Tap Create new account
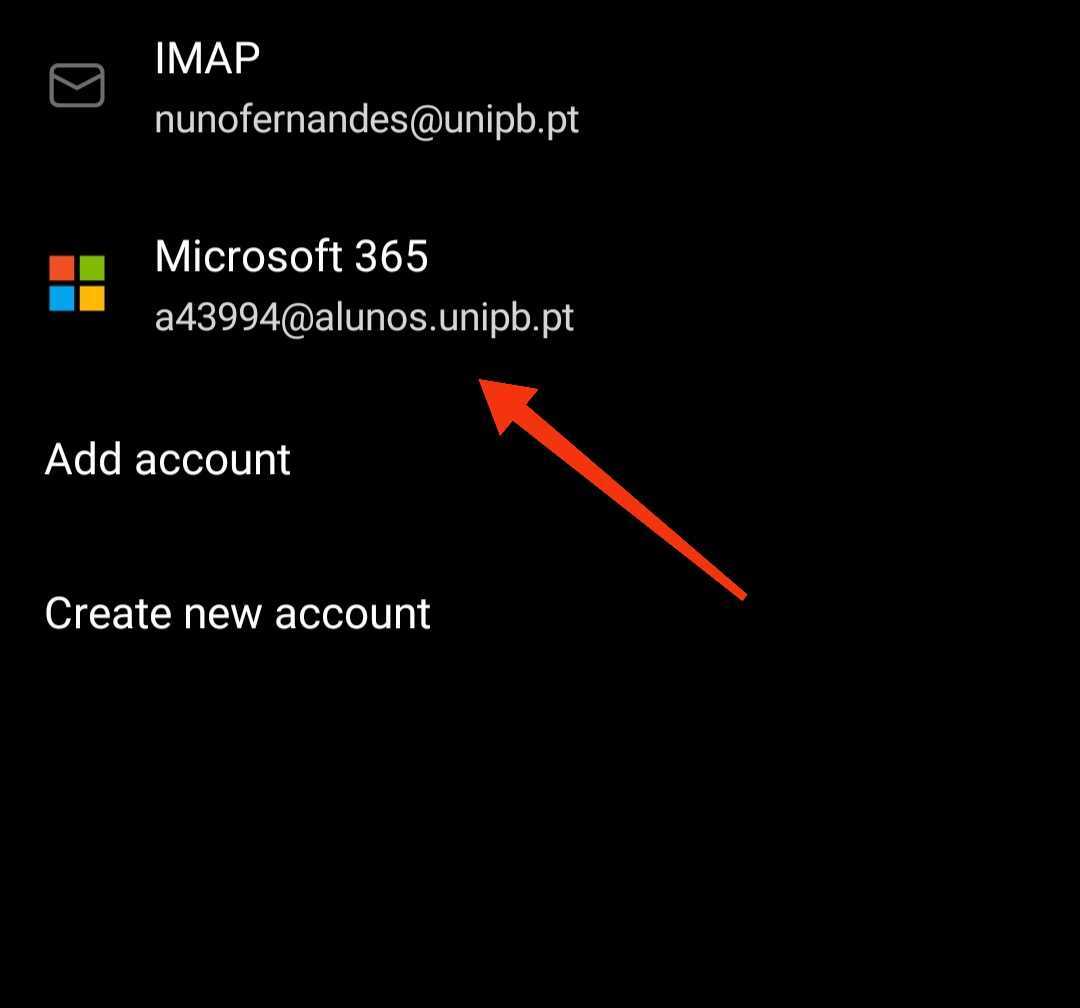The width and height of the screenshot is (1080, 1008). coord(238,613)
